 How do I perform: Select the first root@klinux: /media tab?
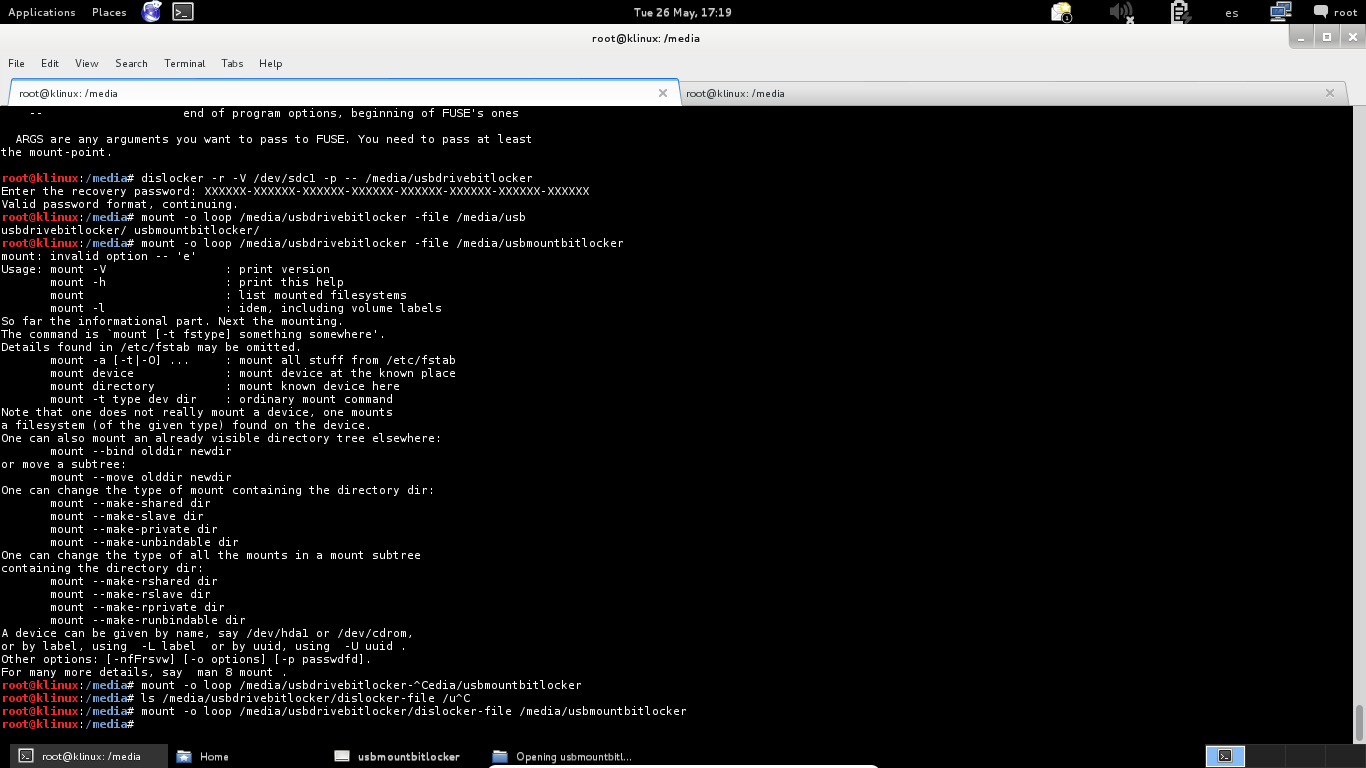(344, 92)
